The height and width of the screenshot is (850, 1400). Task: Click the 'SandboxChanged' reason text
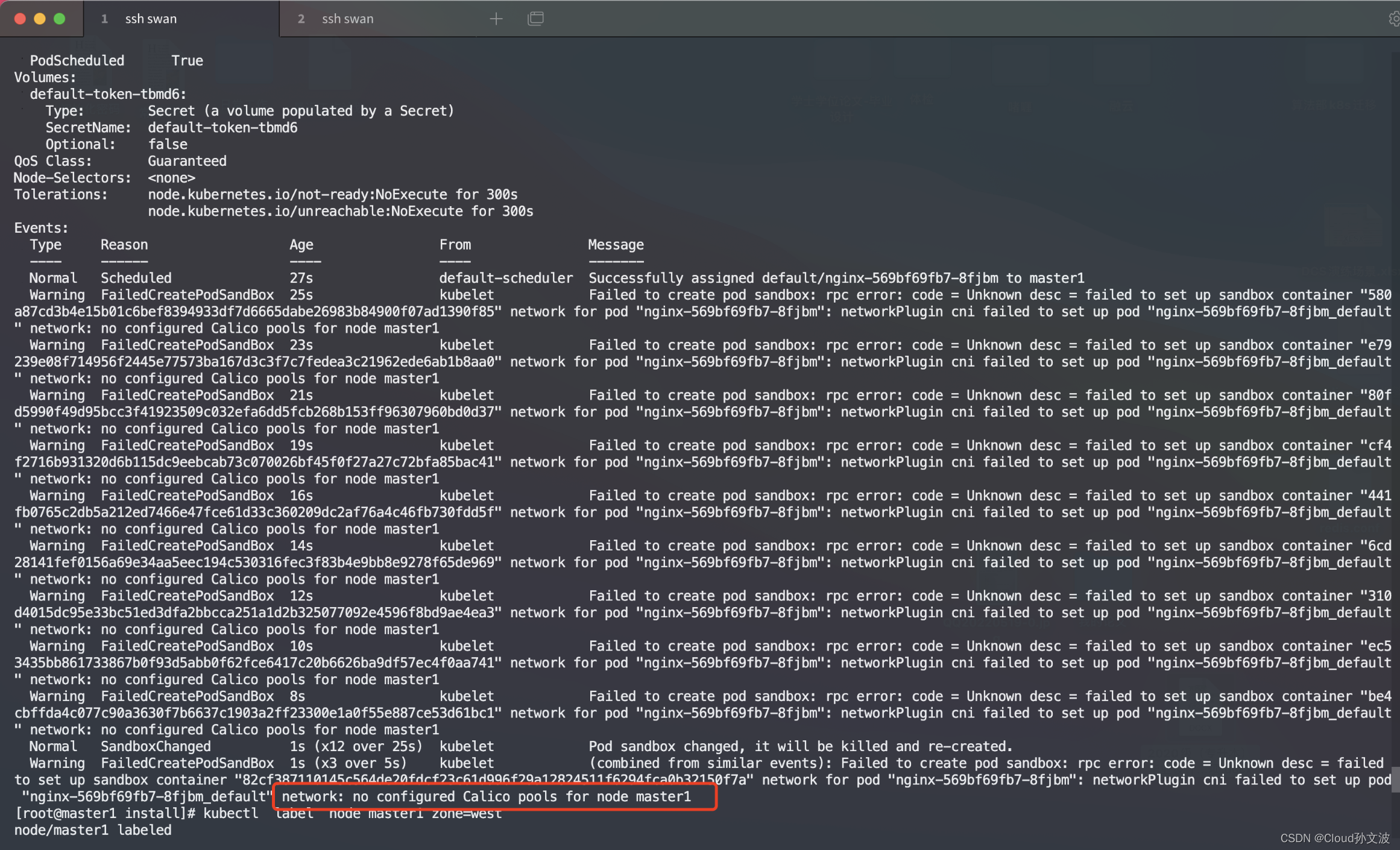pos(156,747)
